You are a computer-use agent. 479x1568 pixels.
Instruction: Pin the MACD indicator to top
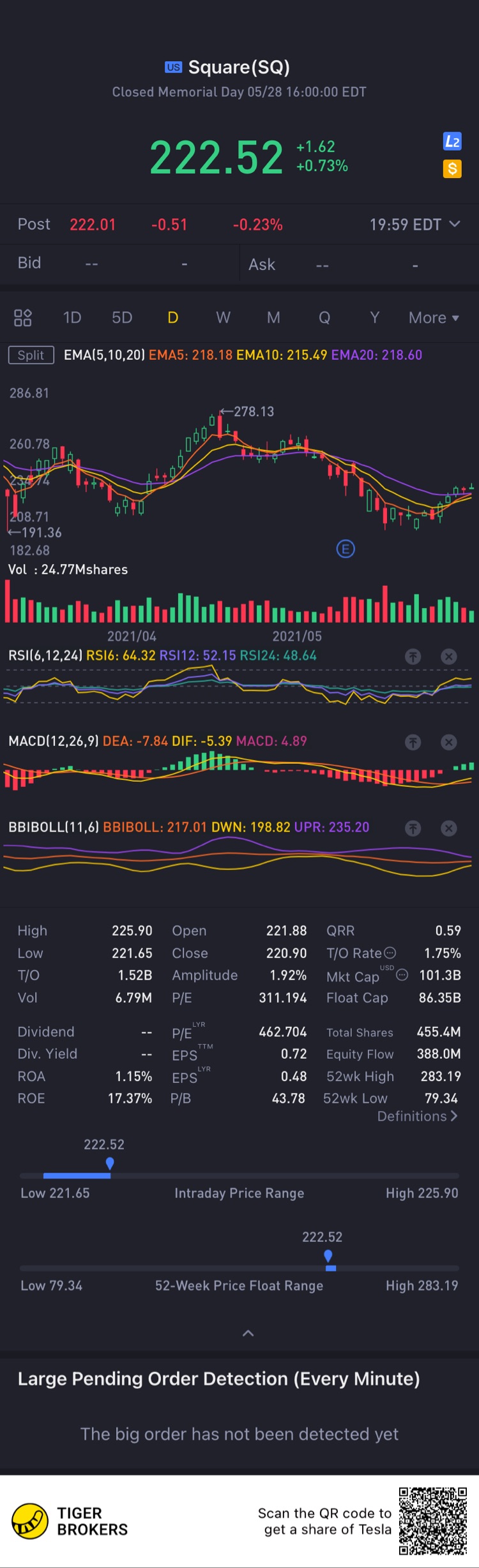(413, 742)
